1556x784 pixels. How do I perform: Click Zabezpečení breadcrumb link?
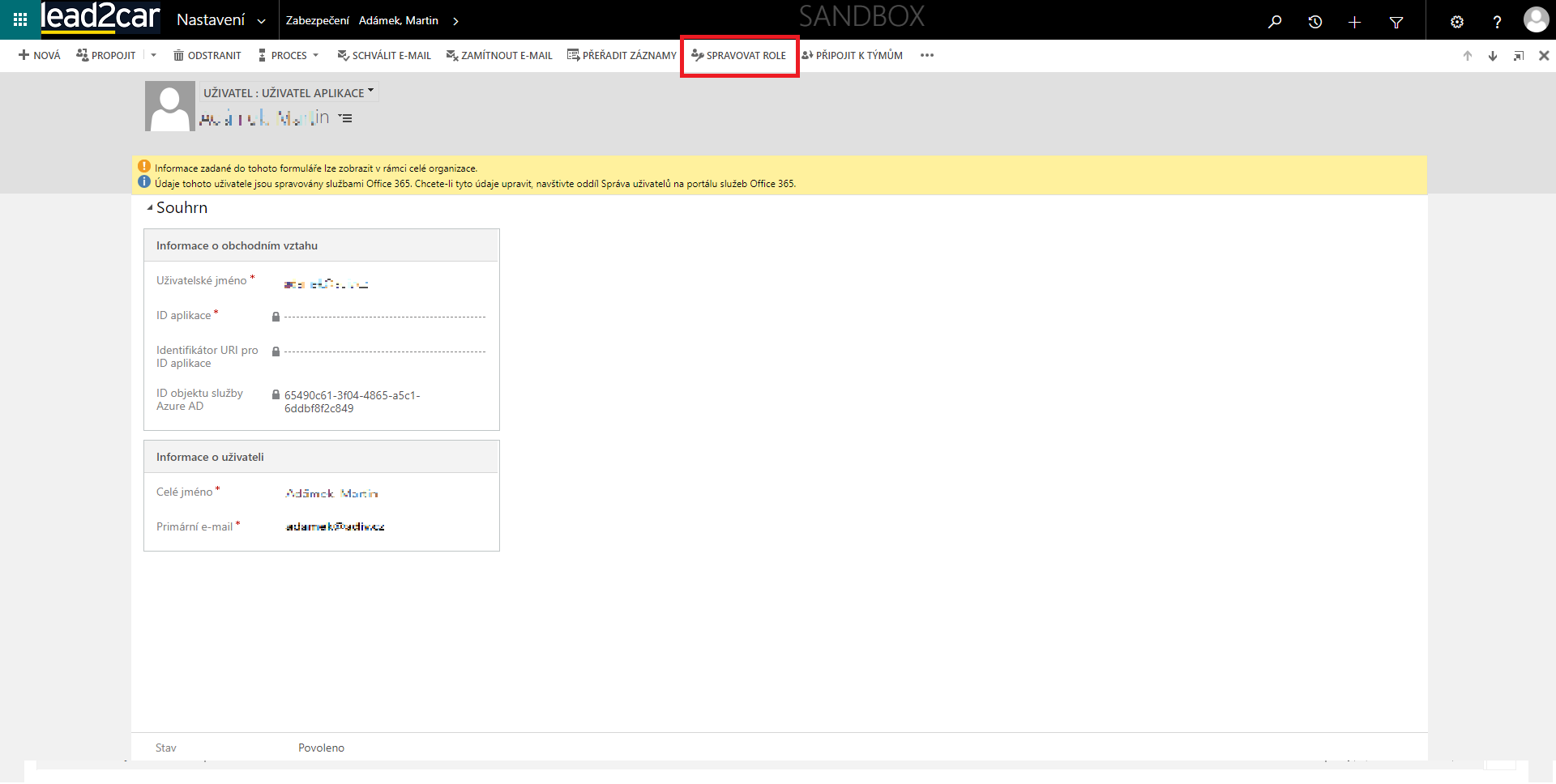tap(317, 21)
